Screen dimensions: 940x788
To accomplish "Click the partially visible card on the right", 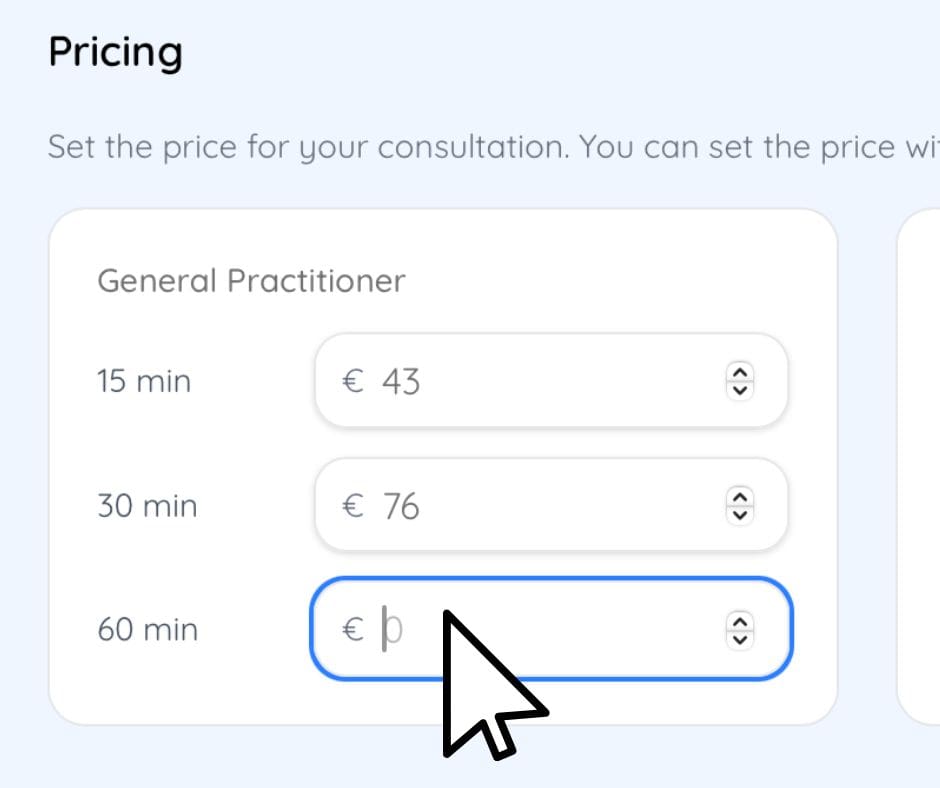I will click(920, 465).
